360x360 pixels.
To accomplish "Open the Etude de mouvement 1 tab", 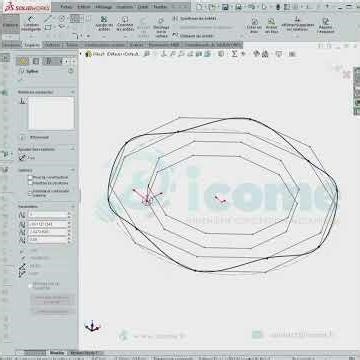I will (83, 352).
